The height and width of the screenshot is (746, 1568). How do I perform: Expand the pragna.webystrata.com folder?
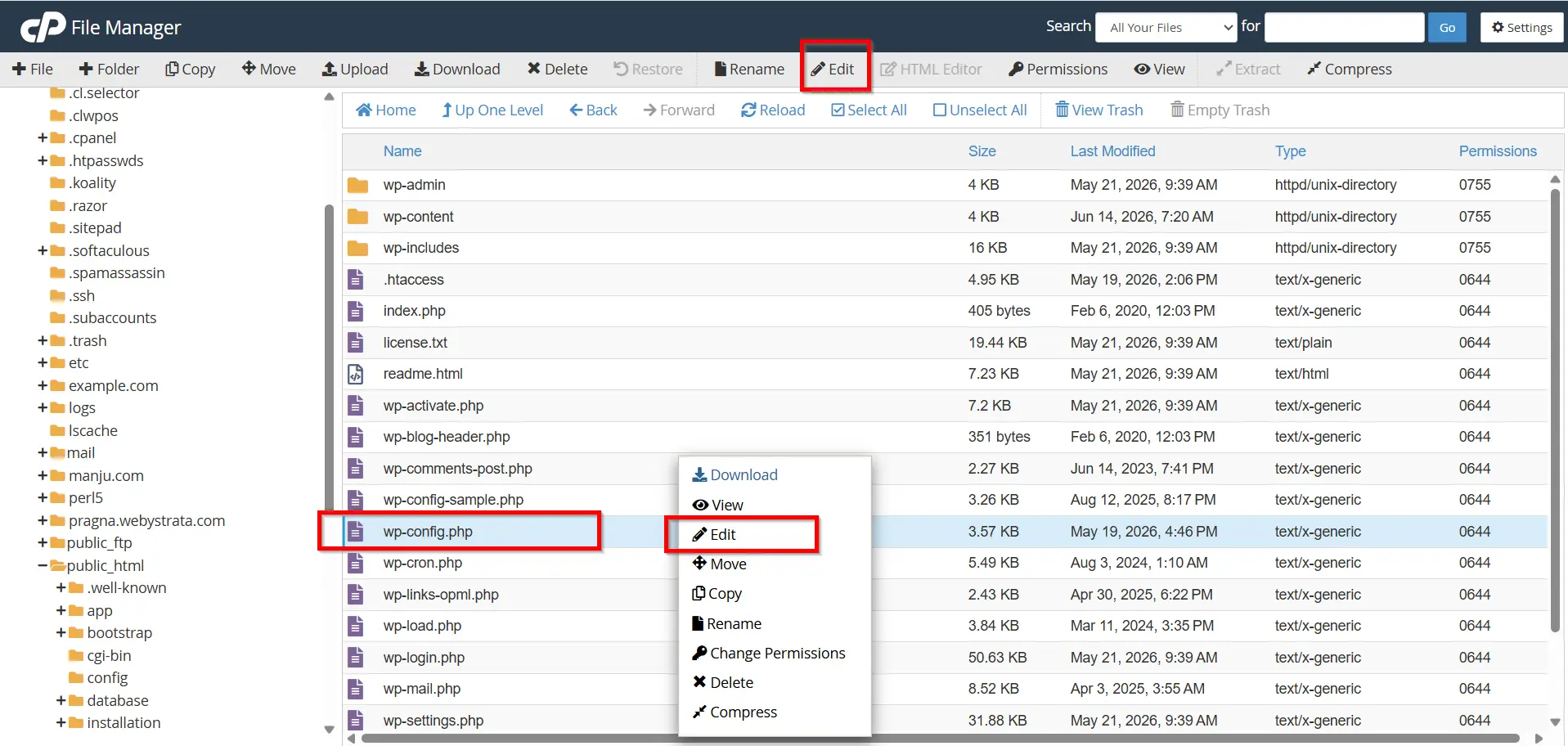point(43,521)
